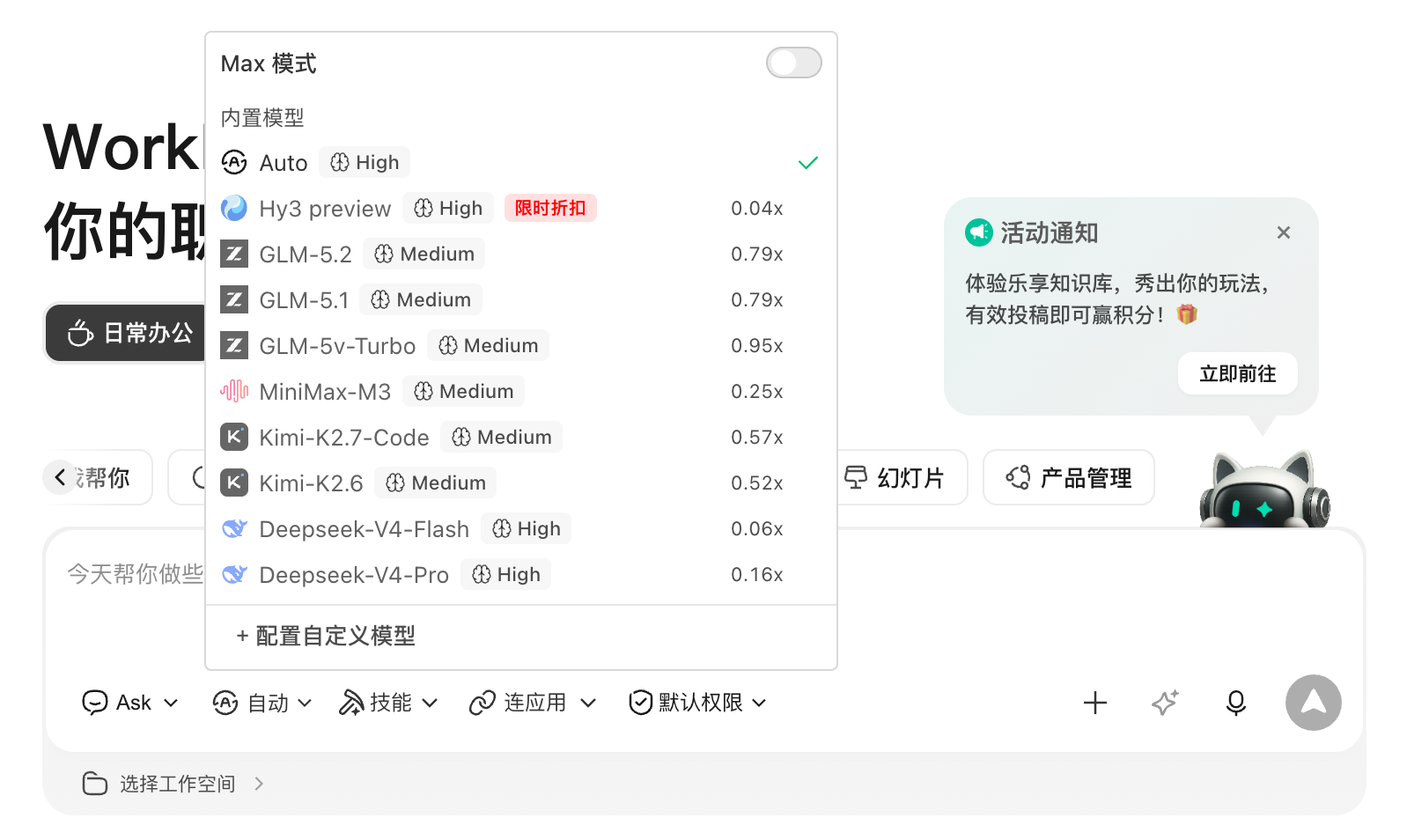Screen dimensions: 1407x840
Task: Click the Deepseek-V4-Pro whale icon
Action: coord(234,575)
